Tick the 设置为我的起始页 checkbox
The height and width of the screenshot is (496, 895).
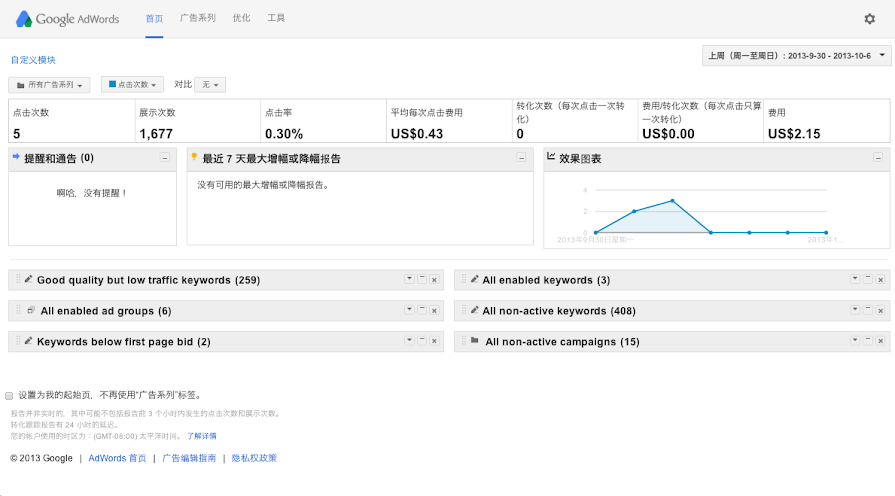(9, 396)
